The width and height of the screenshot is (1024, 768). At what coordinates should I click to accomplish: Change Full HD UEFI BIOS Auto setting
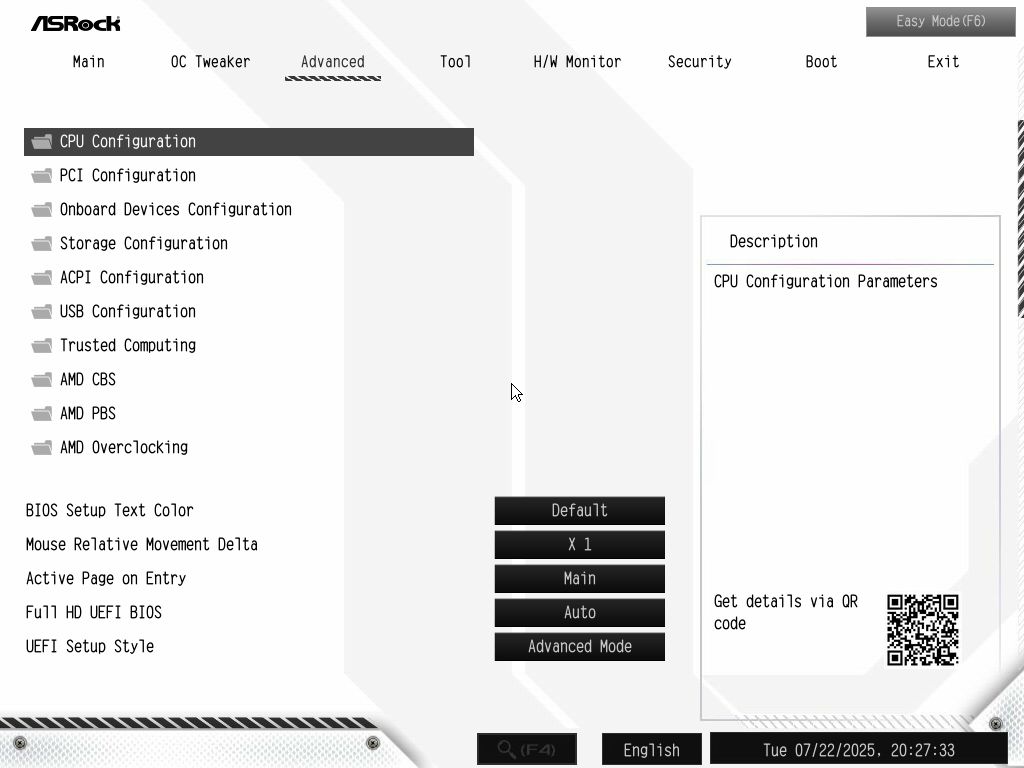(579, 613)
